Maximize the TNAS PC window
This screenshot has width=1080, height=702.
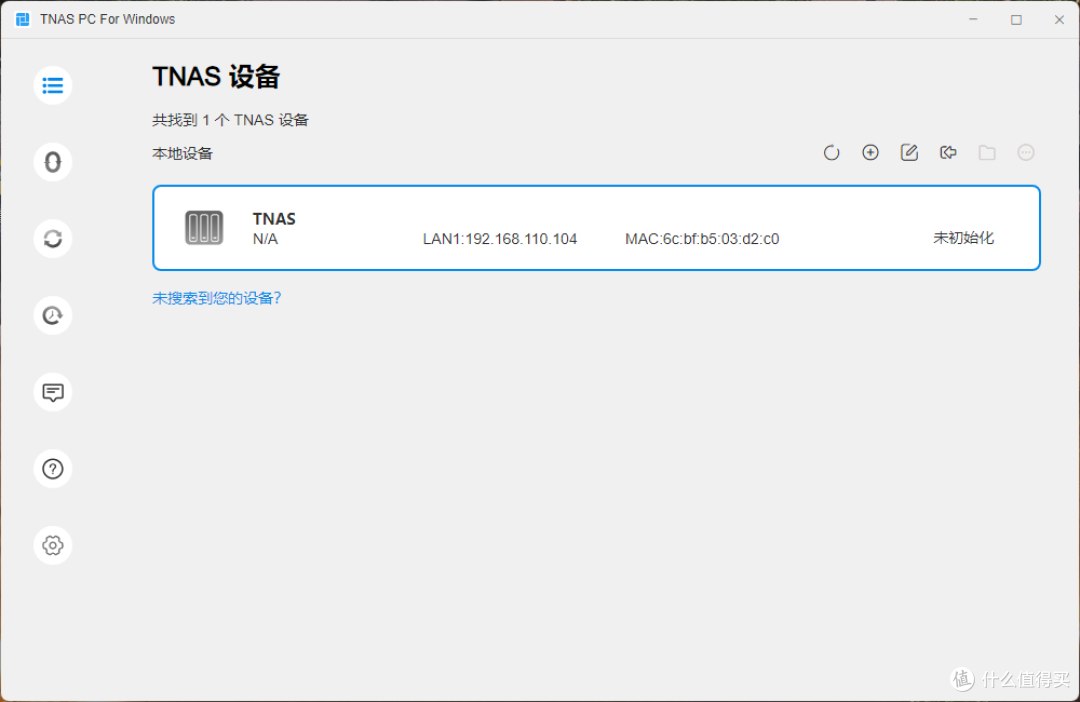coord(1016,19)
